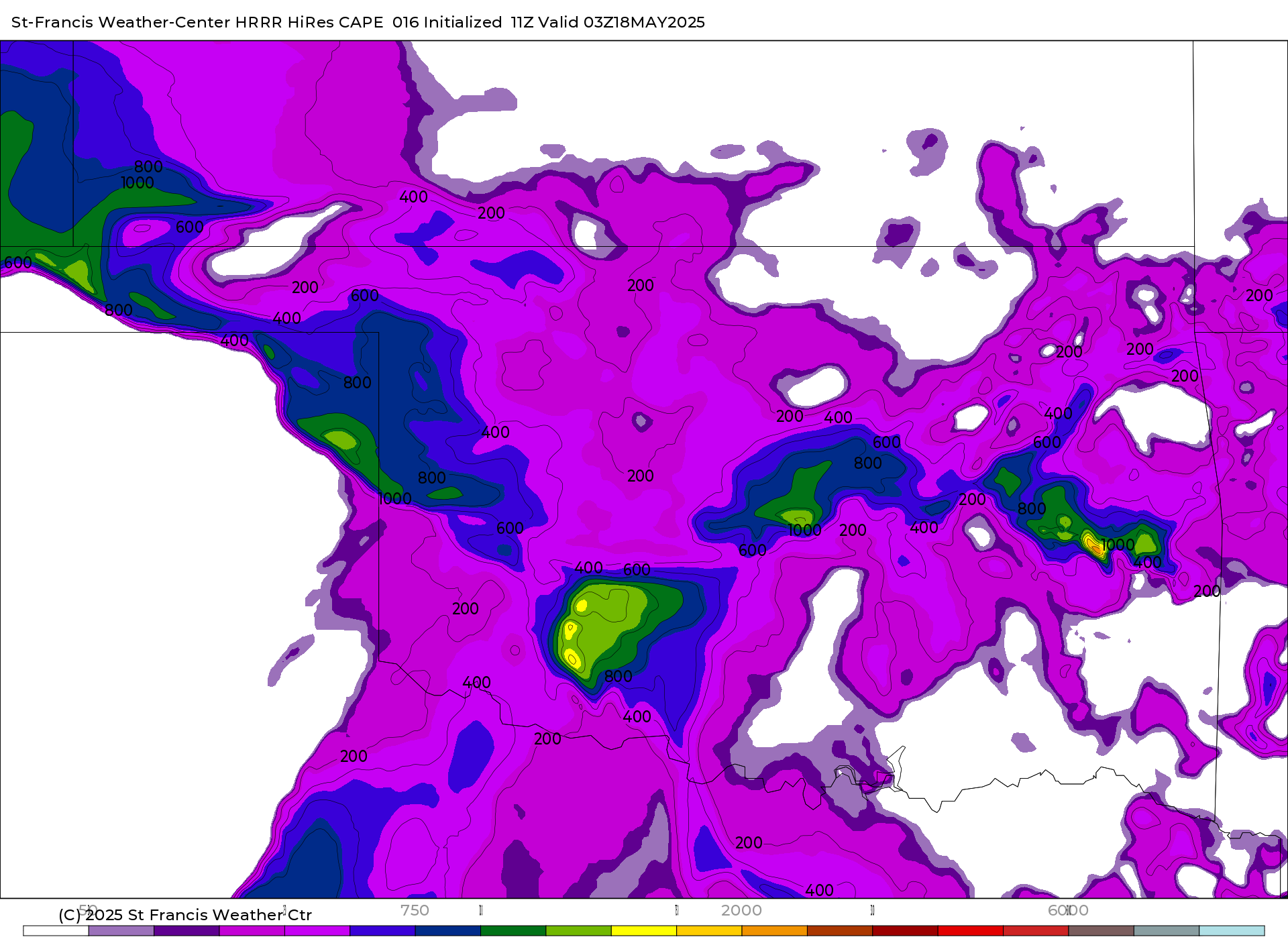
Task: Select the bright violet legend swatch
Action: (x=317, y=931)
